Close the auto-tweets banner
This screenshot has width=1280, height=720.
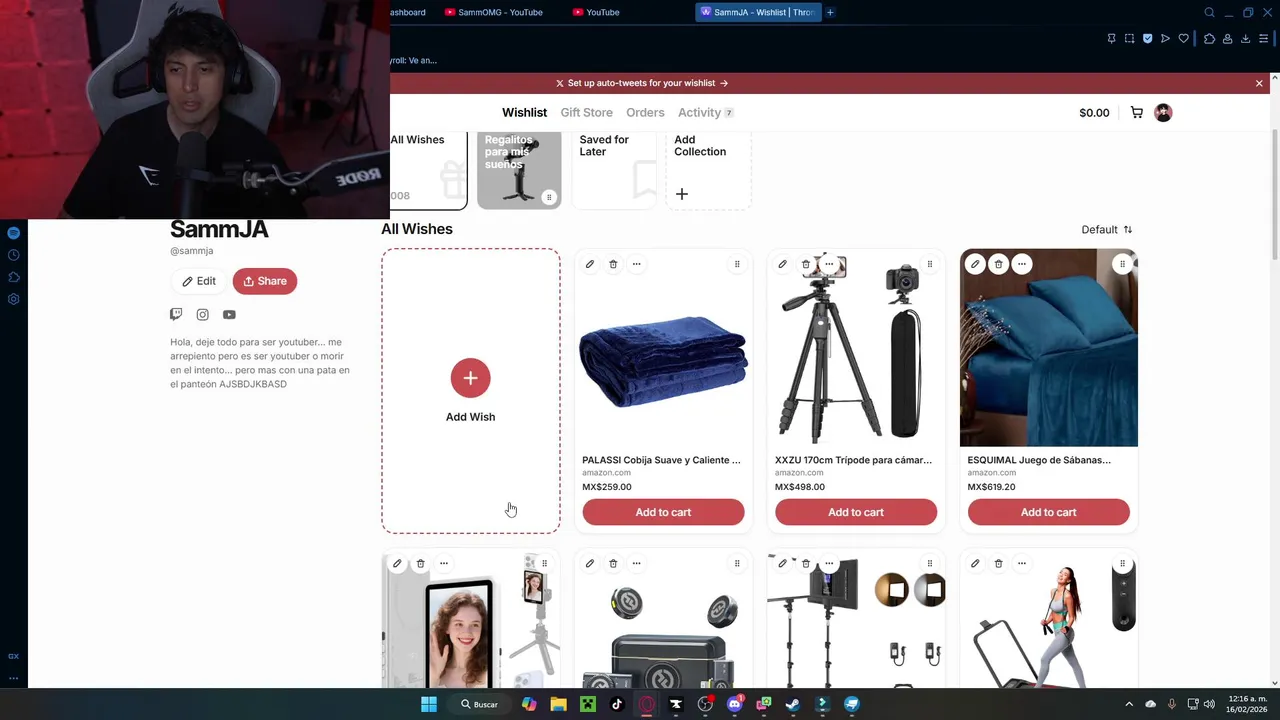pyautogui.click(x=1259, y=83)
